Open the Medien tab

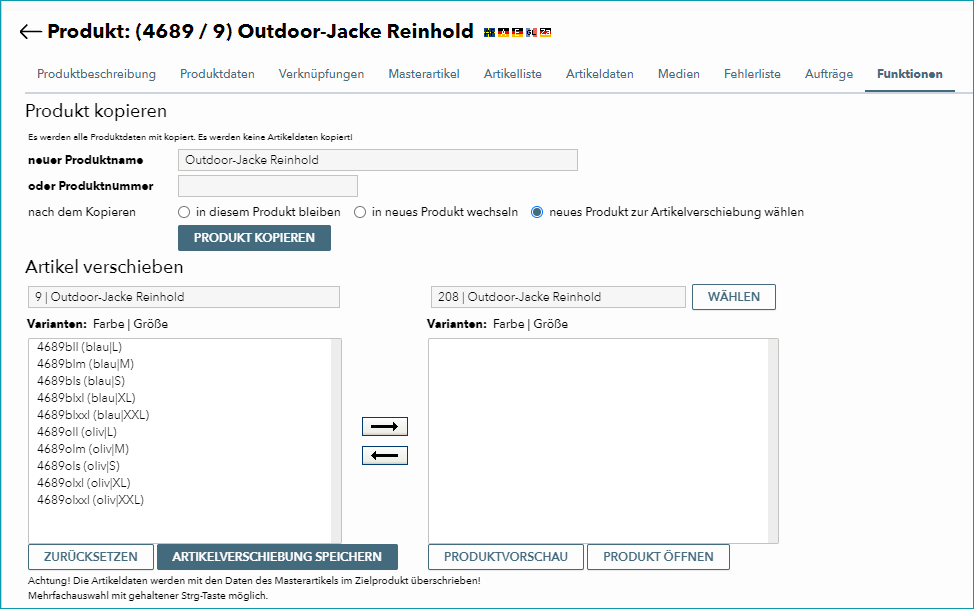[678, 74]
